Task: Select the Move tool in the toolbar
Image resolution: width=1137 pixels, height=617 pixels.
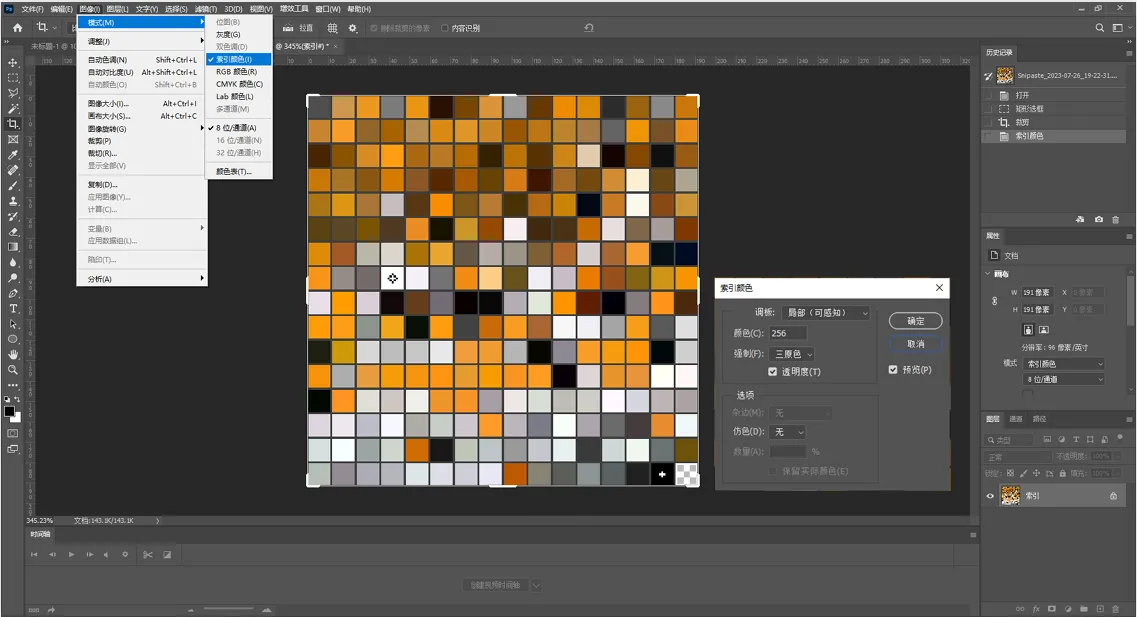Action: [13, 62]
